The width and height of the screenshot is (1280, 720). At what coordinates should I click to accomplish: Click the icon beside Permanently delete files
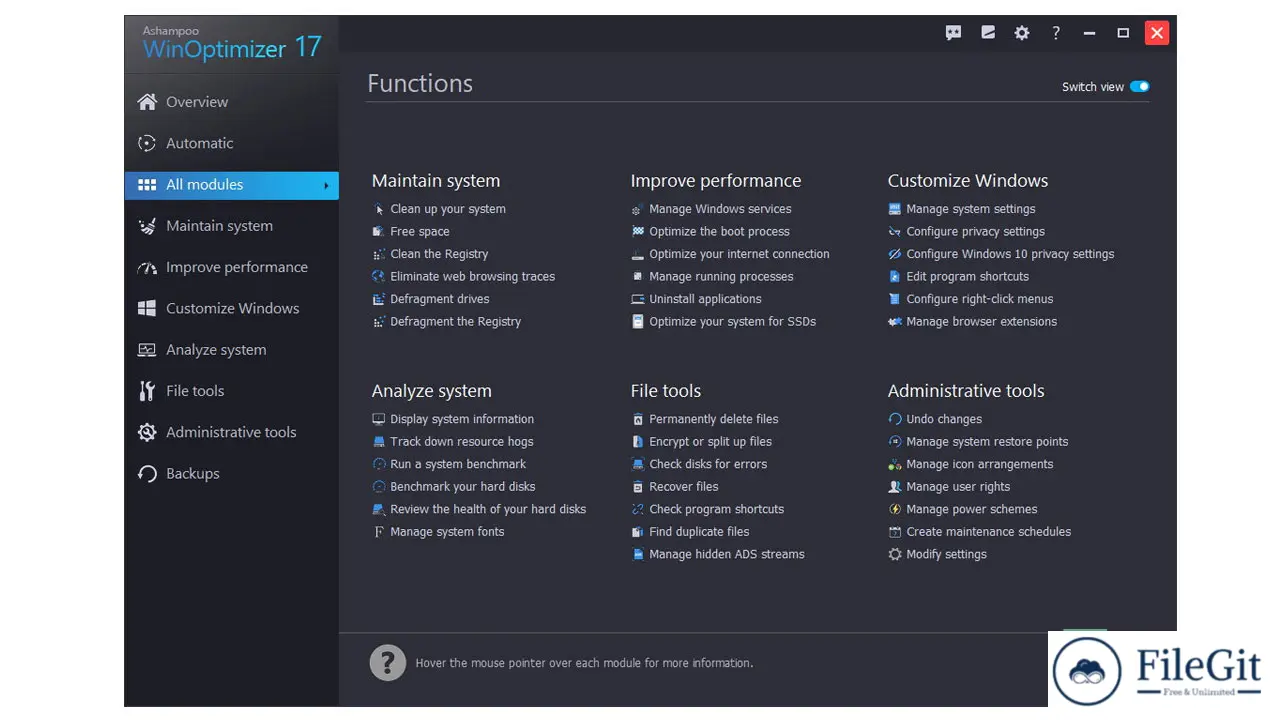click(x=638, y=419)
